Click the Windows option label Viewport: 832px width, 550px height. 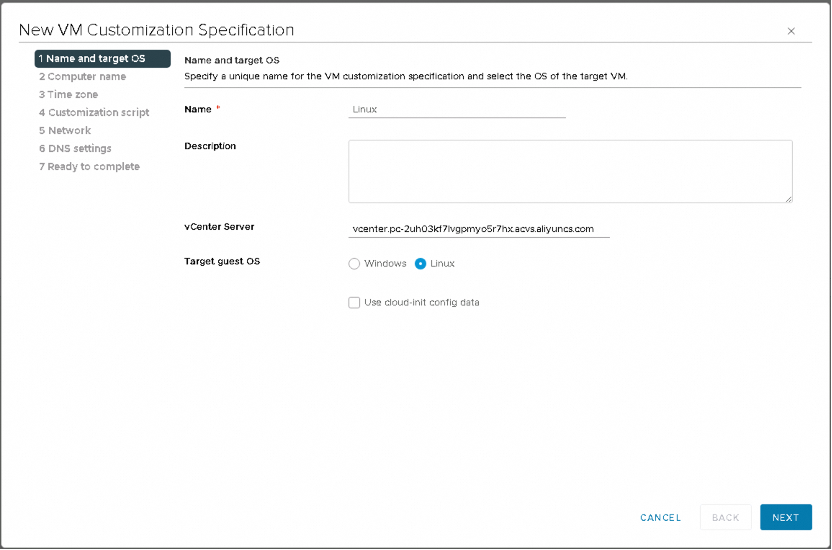click(385, 264)
